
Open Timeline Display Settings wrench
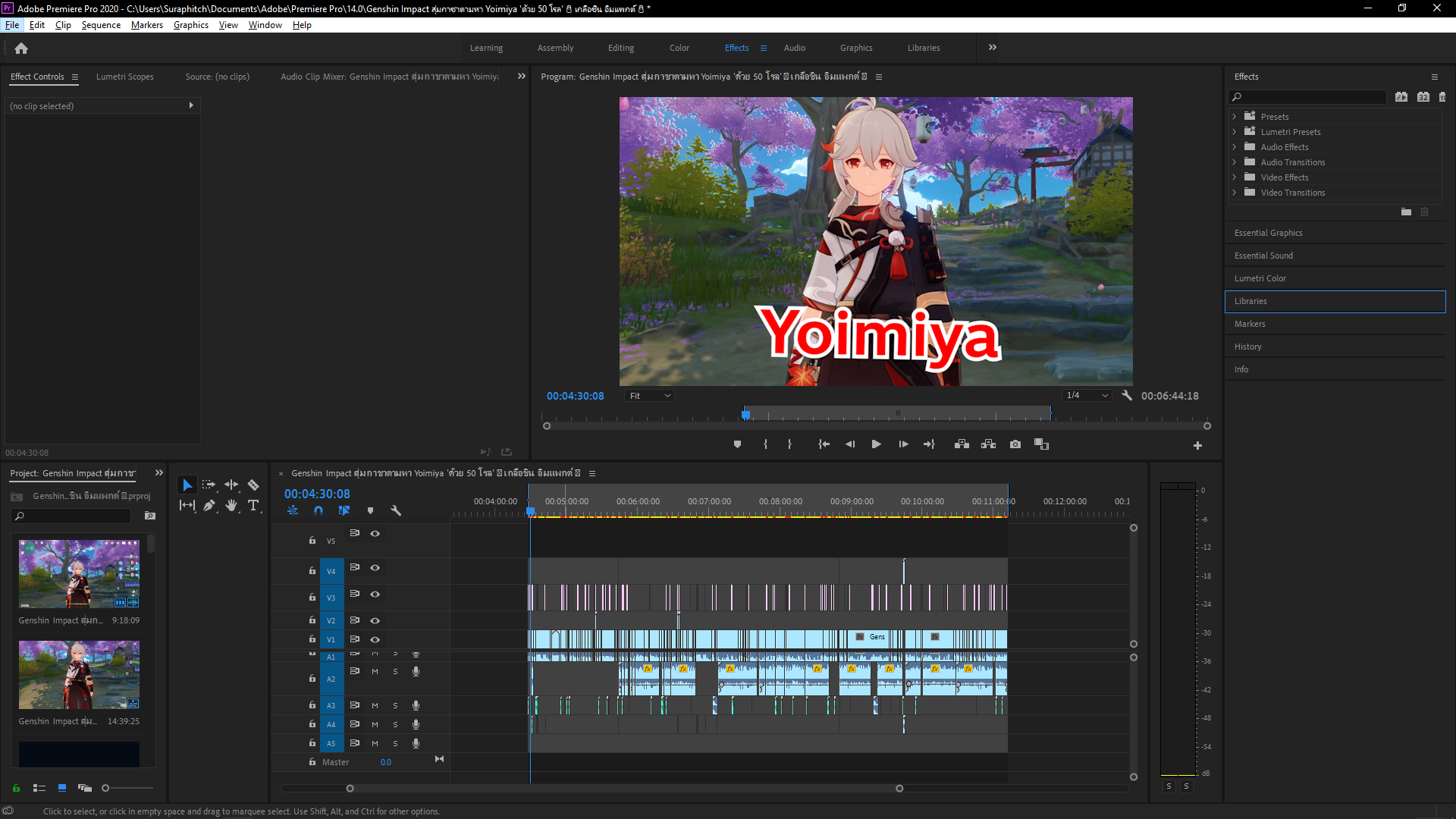396,511
